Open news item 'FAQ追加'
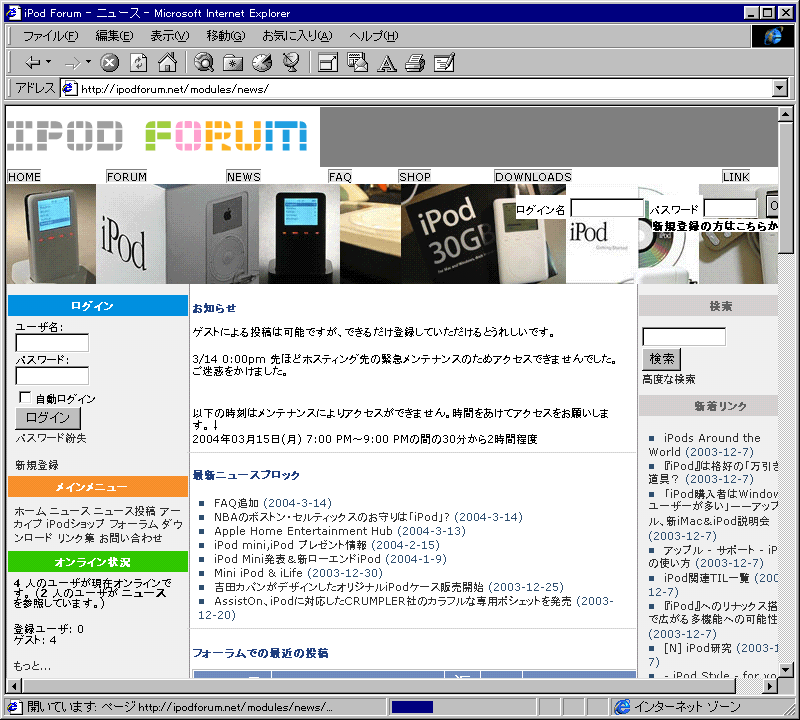800x720 pixels. (236, 503)
